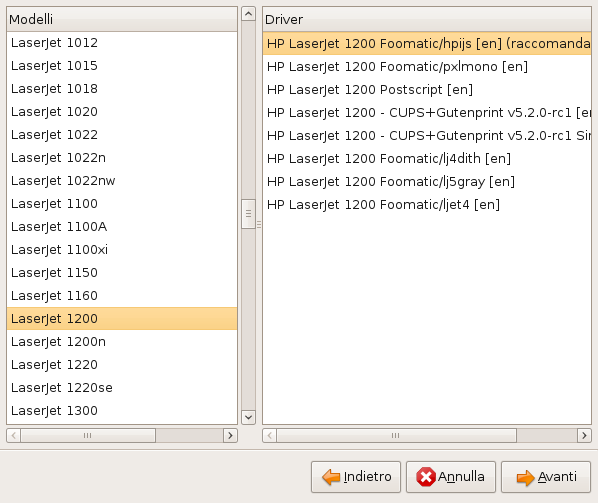Viewport: 598px width, 503px height.
Task: Click driver horizontal scroll left arrow
Action: tap(270, 436)
